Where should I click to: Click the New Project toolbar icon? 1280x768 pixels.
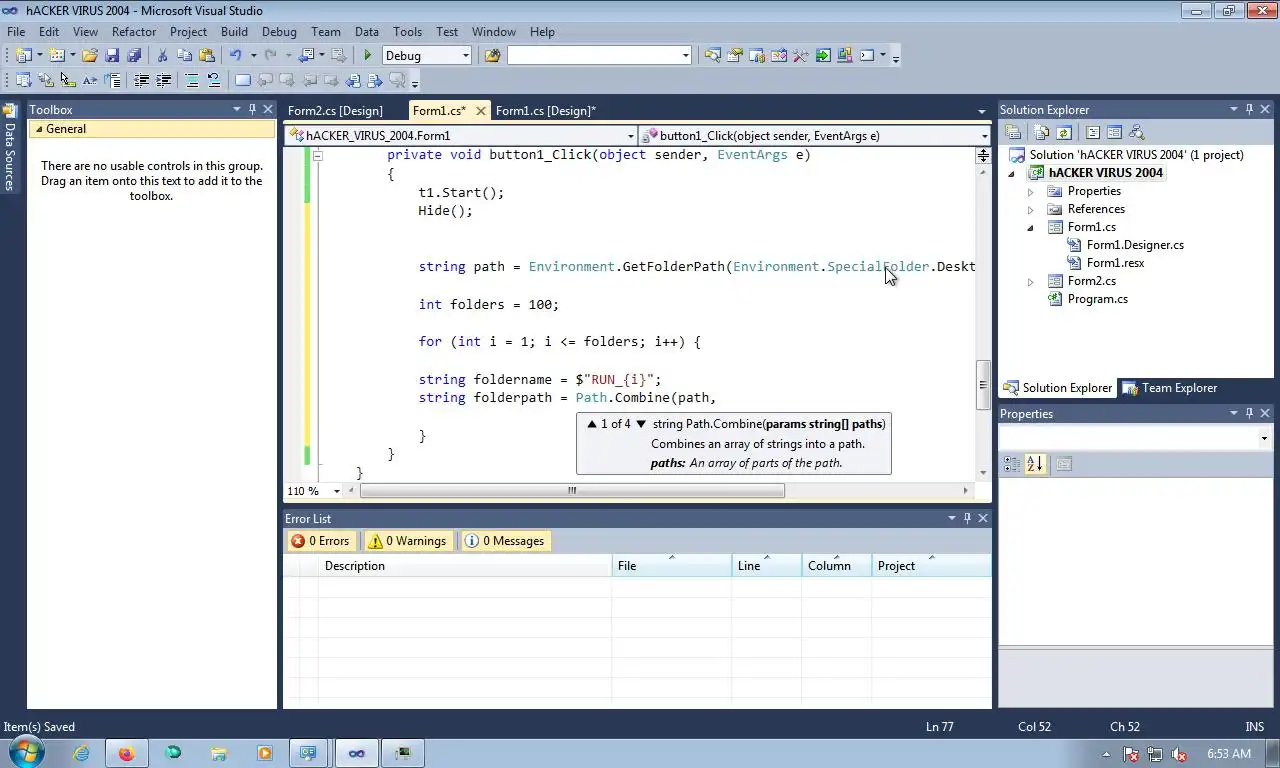pos(22,55)
